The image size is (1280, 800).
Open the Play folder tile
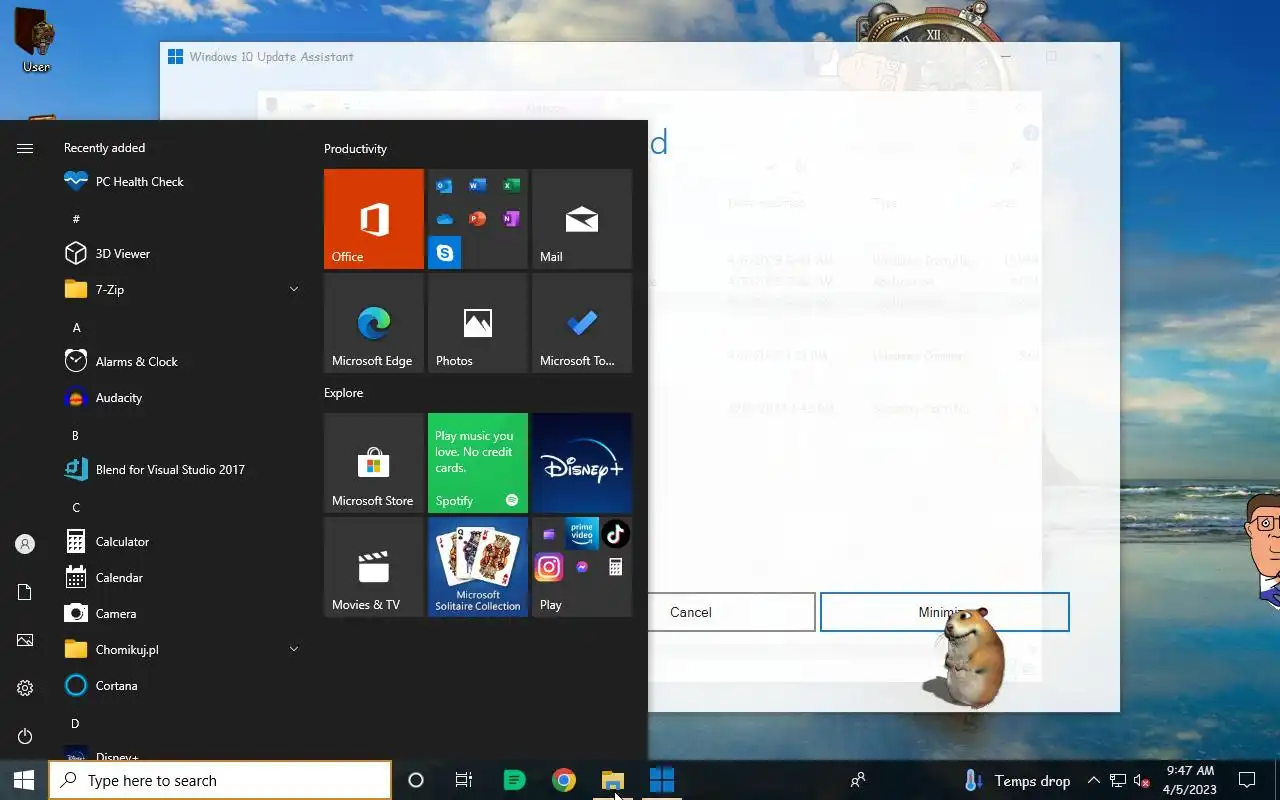[582, 567]
